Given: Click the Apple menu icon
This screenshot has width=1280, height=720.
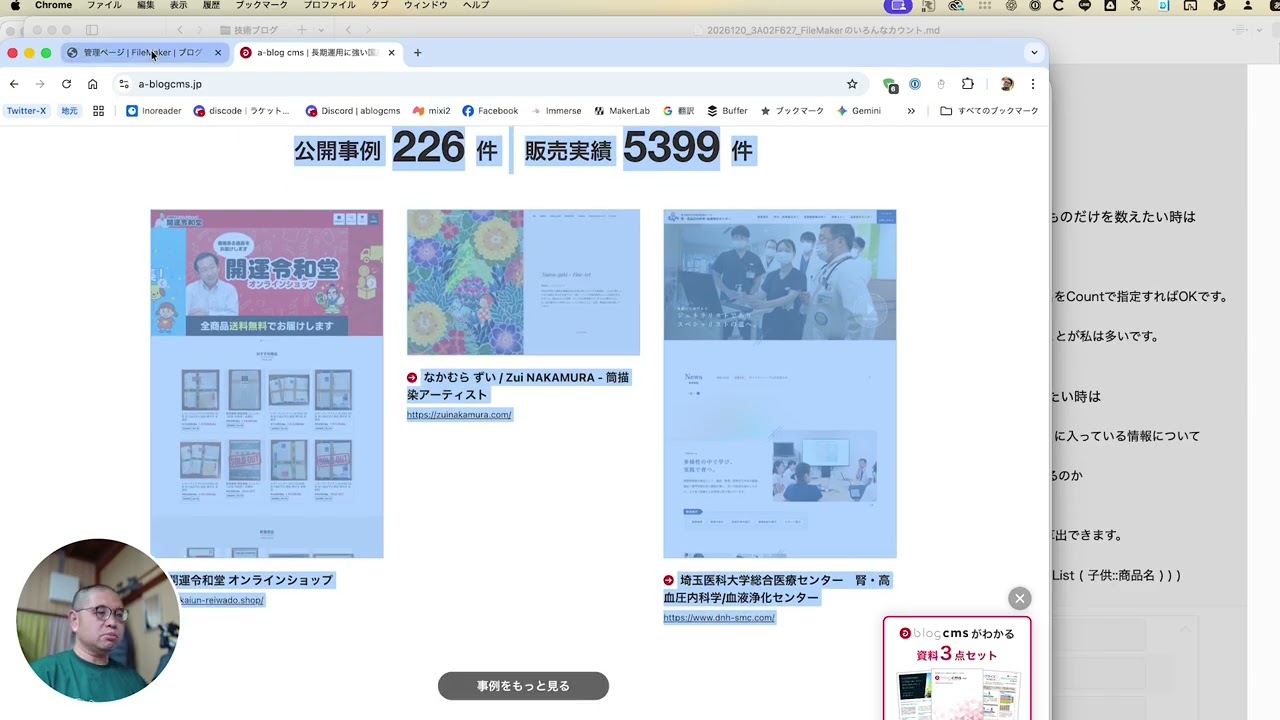Looking at the screenshot, I should click(x=15, y=6).
